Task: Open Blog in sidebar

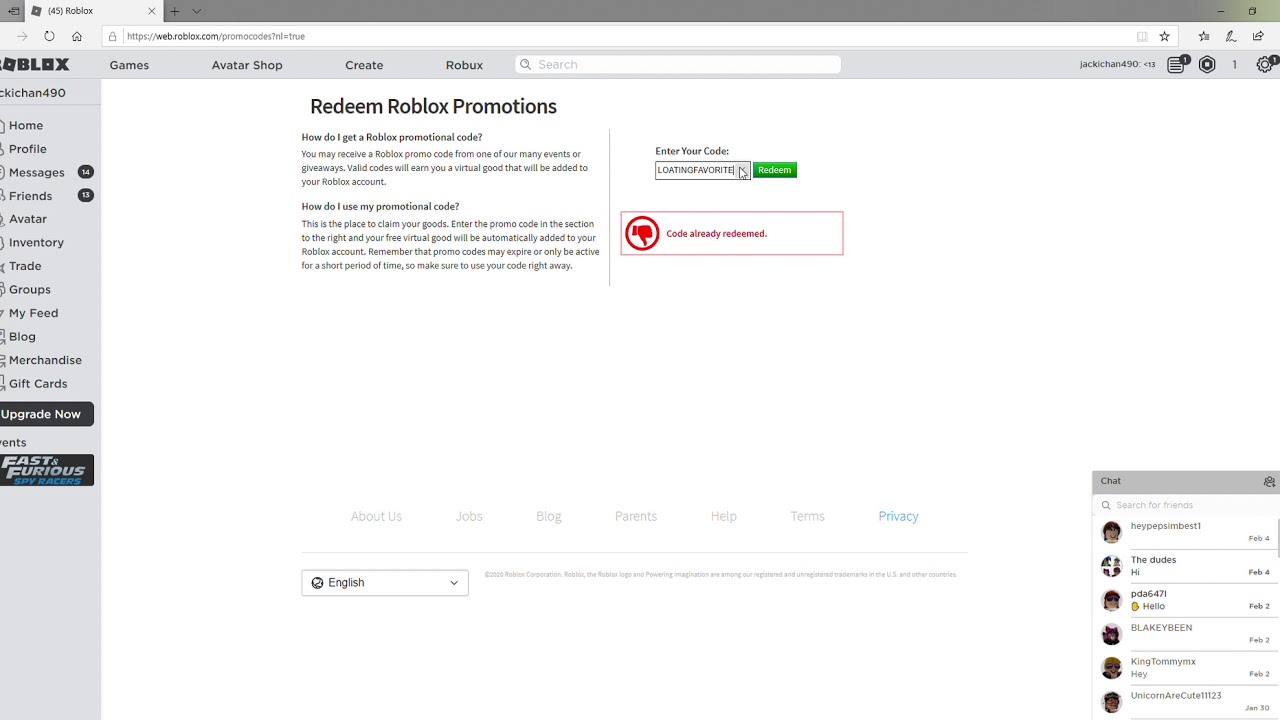Action: click(22, 337)
